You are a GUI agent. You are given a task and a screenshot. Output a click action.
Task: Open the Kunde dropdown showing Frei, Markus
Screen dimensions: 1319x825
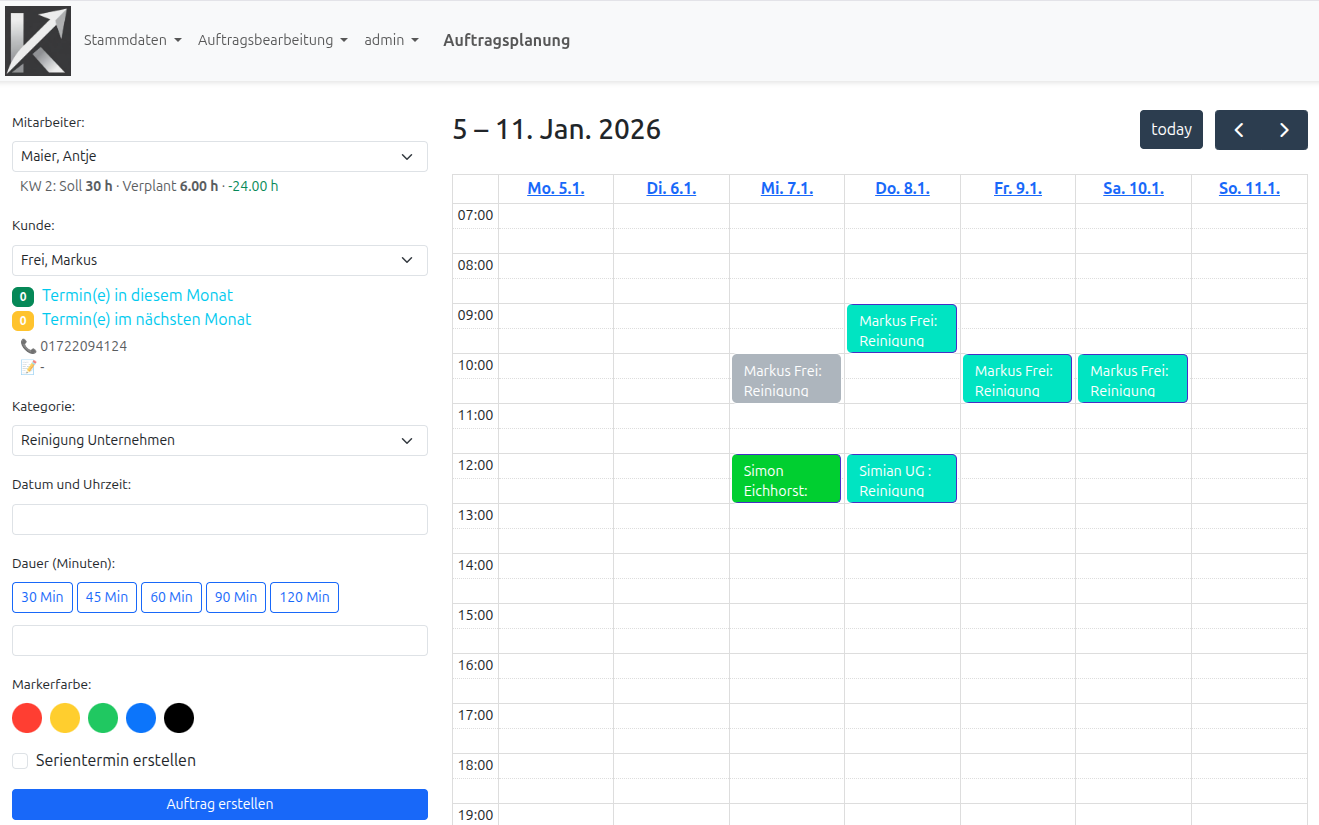tap(219, 260)
